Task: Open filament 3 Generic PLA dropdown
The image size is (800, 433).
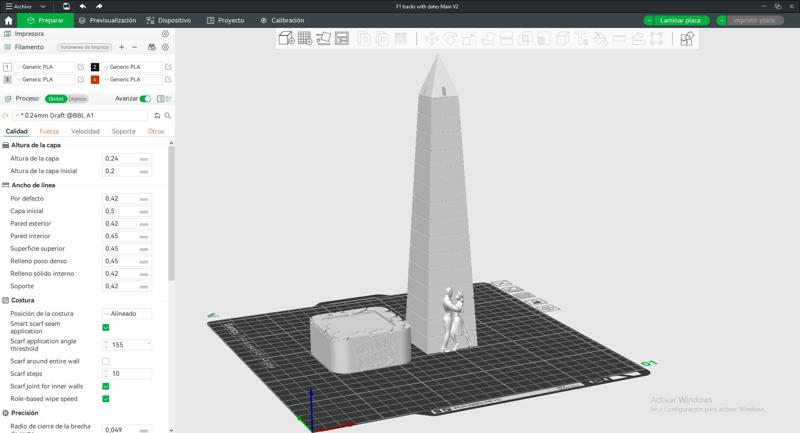Action: tap(45, 80)
